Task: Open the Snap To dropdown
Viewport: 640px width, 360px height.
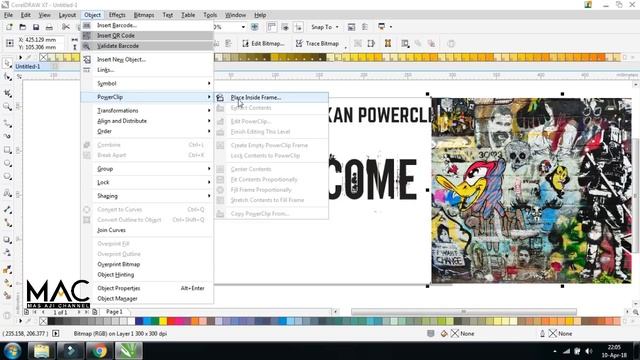Action: 325,27
